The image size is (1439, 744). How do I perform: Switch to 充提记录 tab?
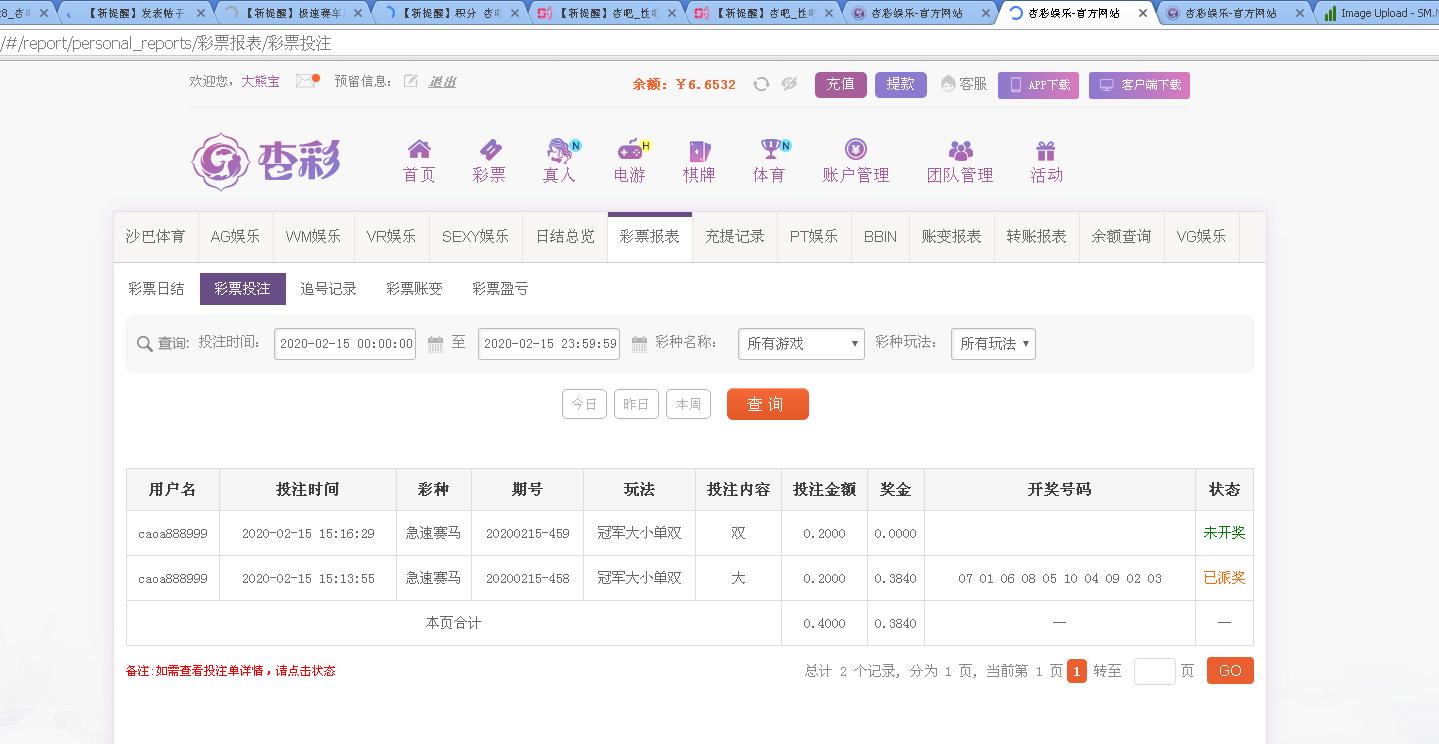pyautogui.click(x=735, y=237)
